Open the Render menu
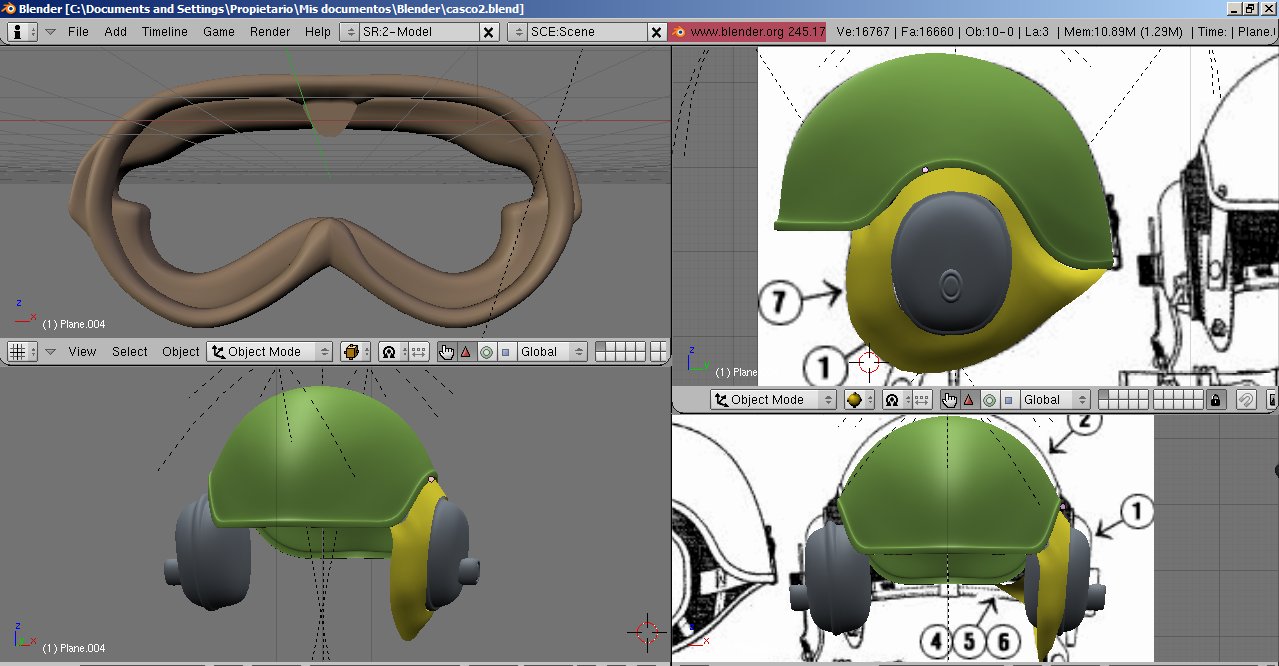The height and width of the screenshot is (666, 1279). (x=269, y=31)
